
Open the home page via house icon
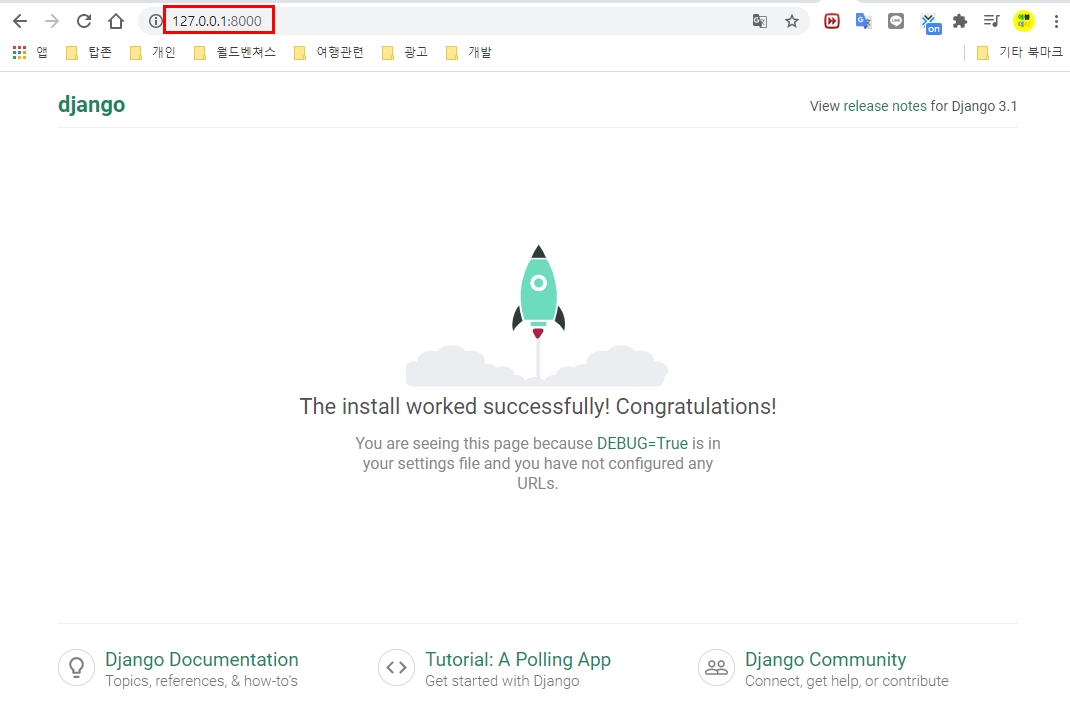[x=116, y=21]
